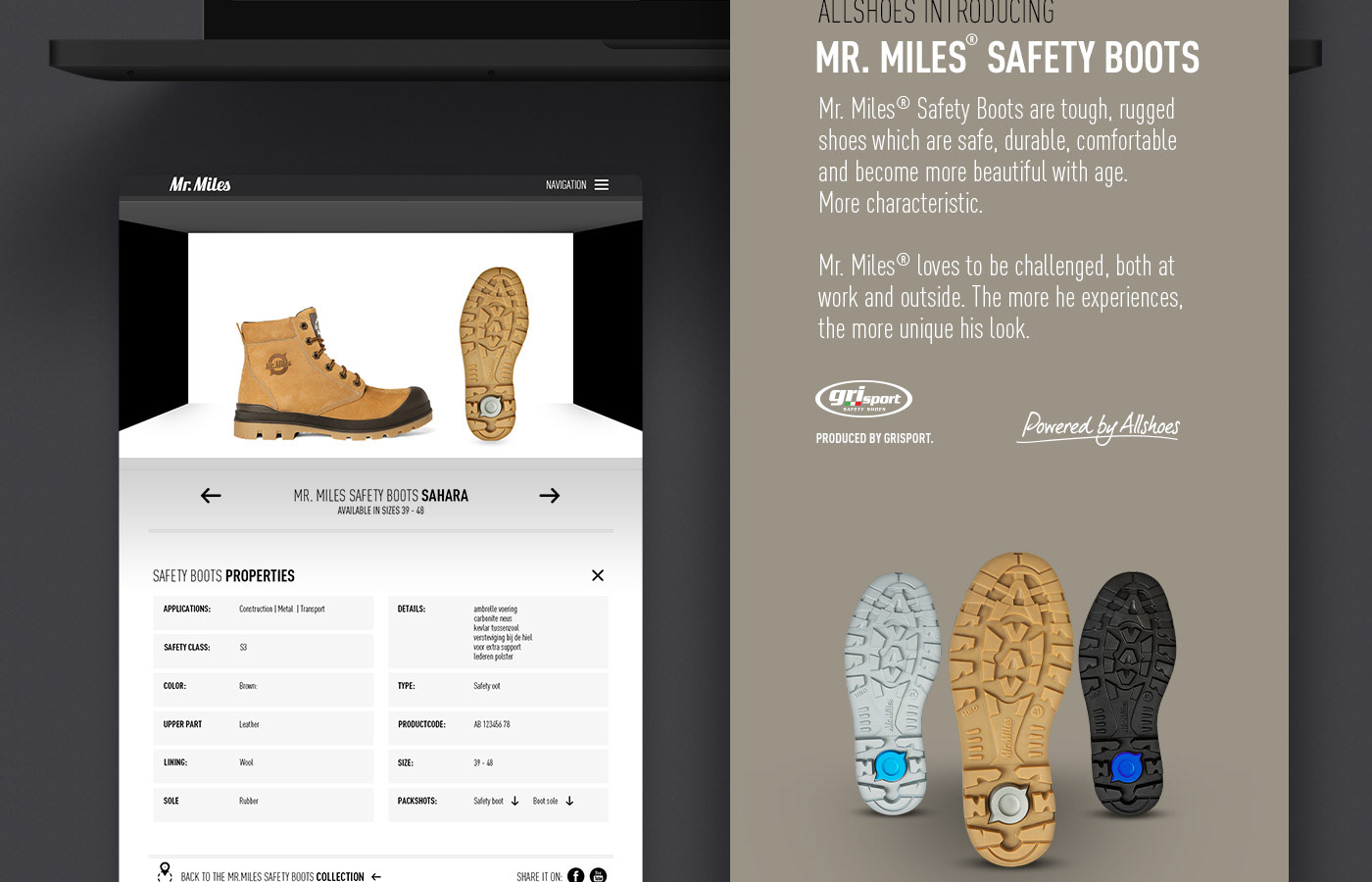Click the NAVIGATION label
This screenshot has height=882, width=1372.
(566, 185)
